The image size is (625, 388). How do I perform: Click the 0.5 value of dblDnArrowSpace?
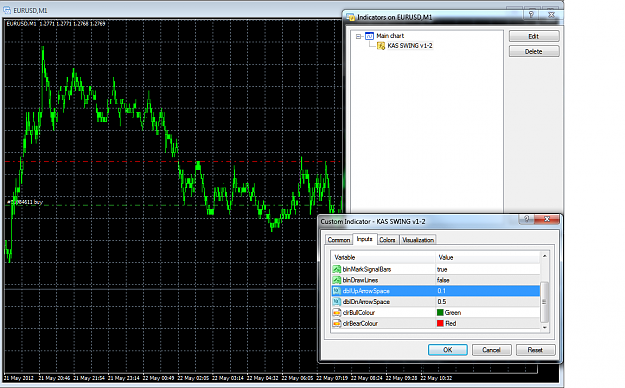pos(442,301)
